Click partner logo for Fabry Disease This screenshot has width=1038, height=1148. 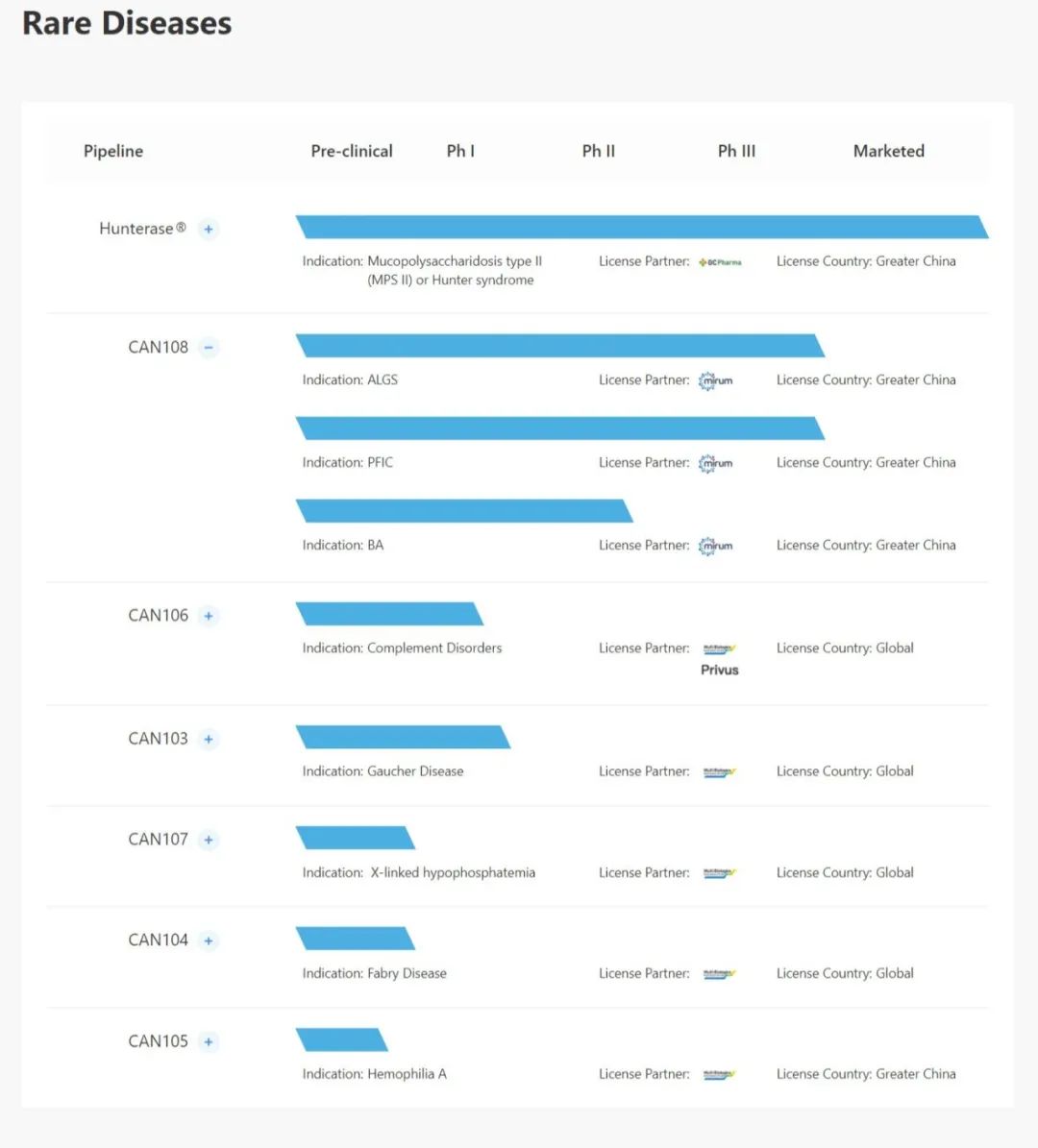(719, 974)
